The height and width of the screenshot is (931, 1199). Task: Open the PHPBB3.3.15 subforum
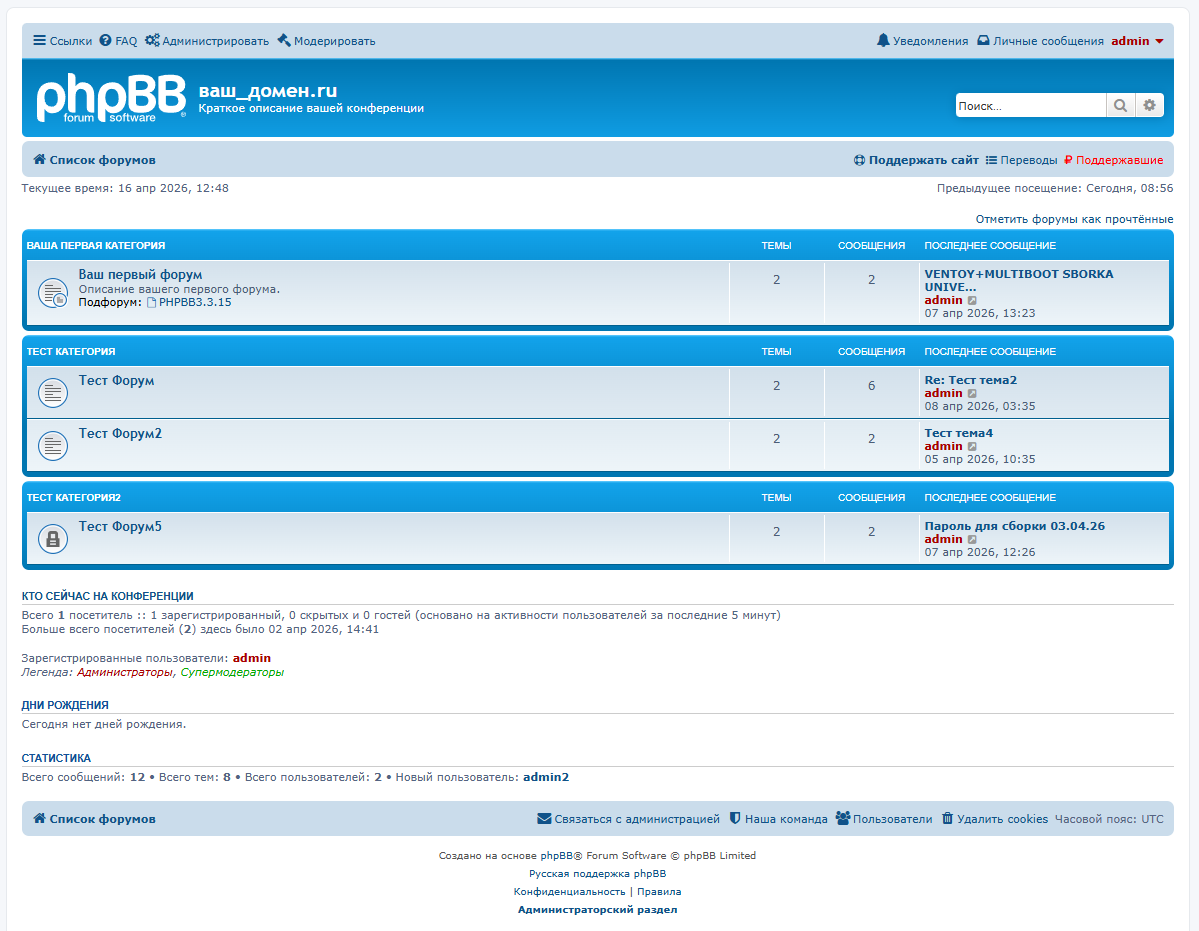pyautogui.click(x=194, y=302)
